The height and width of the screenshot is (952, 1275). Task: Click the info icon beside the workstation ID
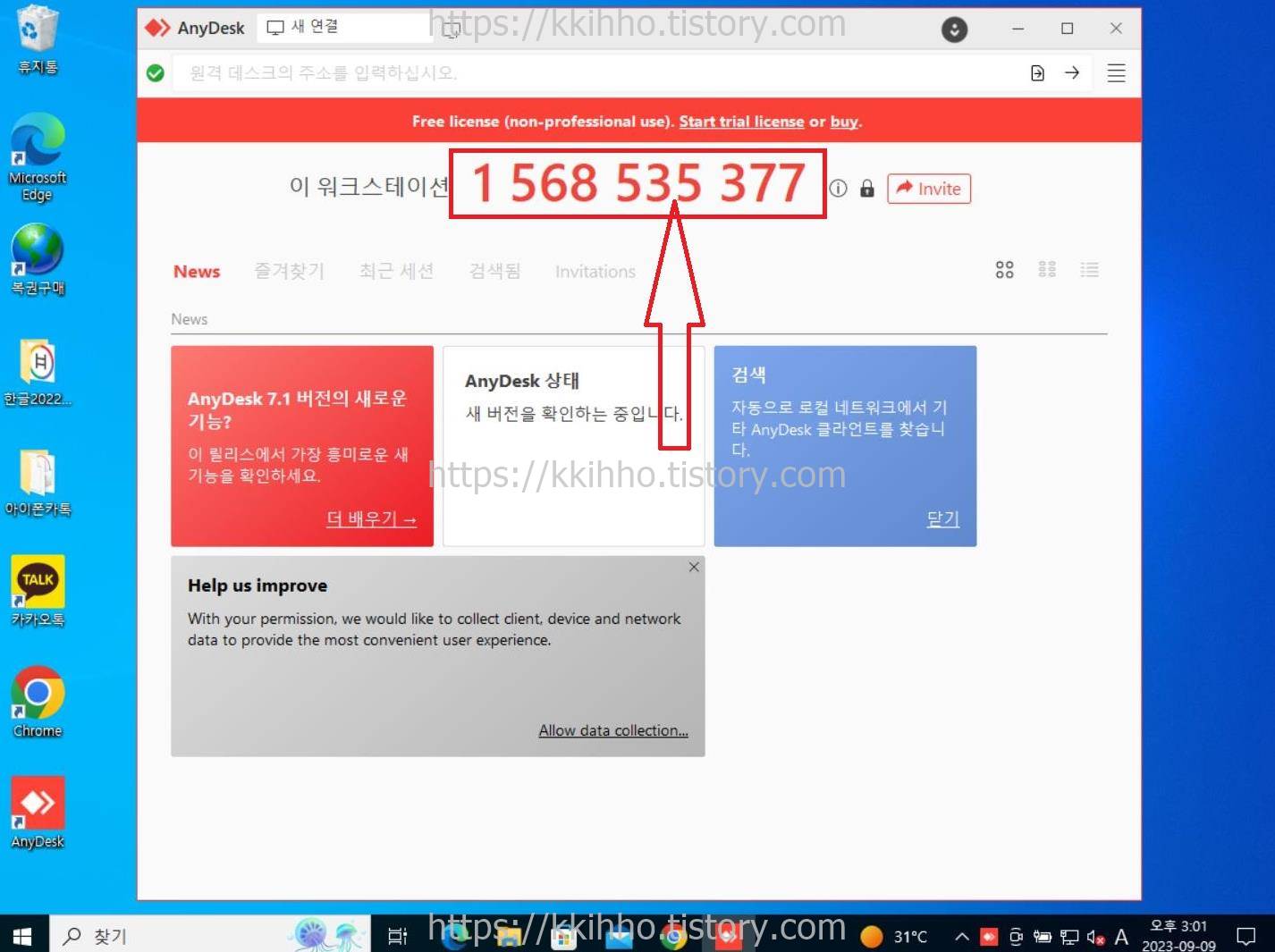[x=838, y=189]
